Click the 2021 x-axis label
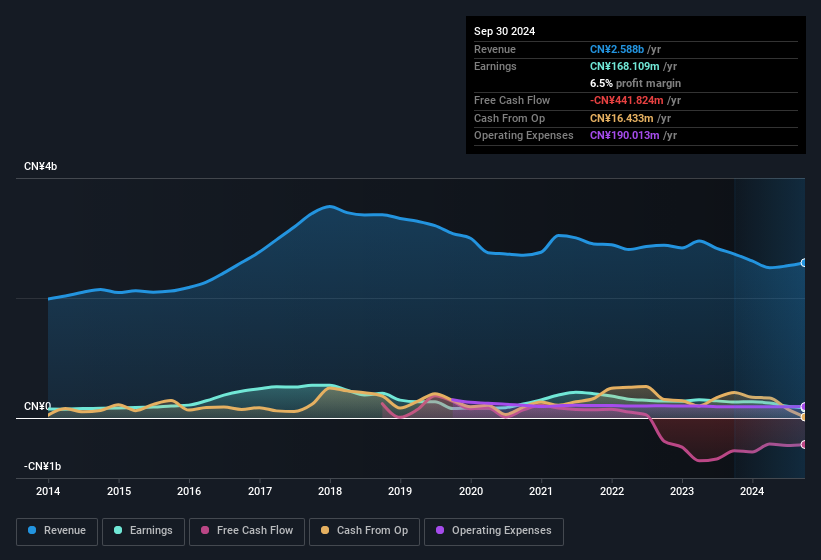 click(x=541, y=491)
